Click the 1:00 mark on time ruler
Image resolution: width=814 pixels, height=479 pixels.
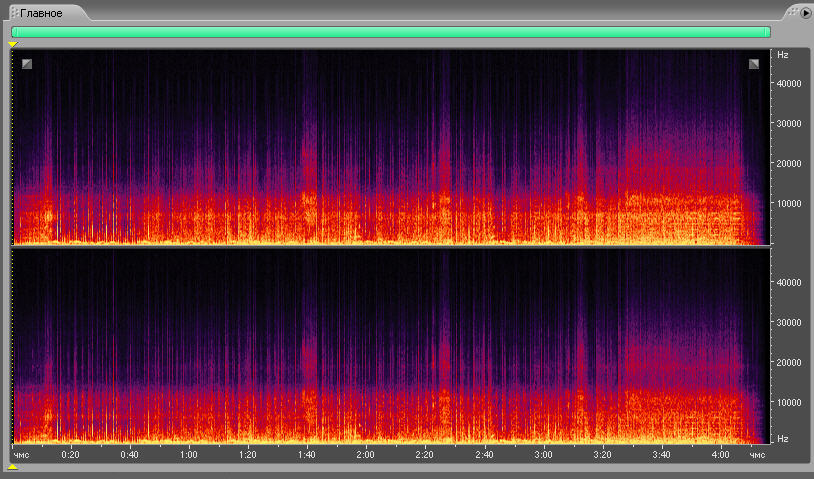click(188, 454)
